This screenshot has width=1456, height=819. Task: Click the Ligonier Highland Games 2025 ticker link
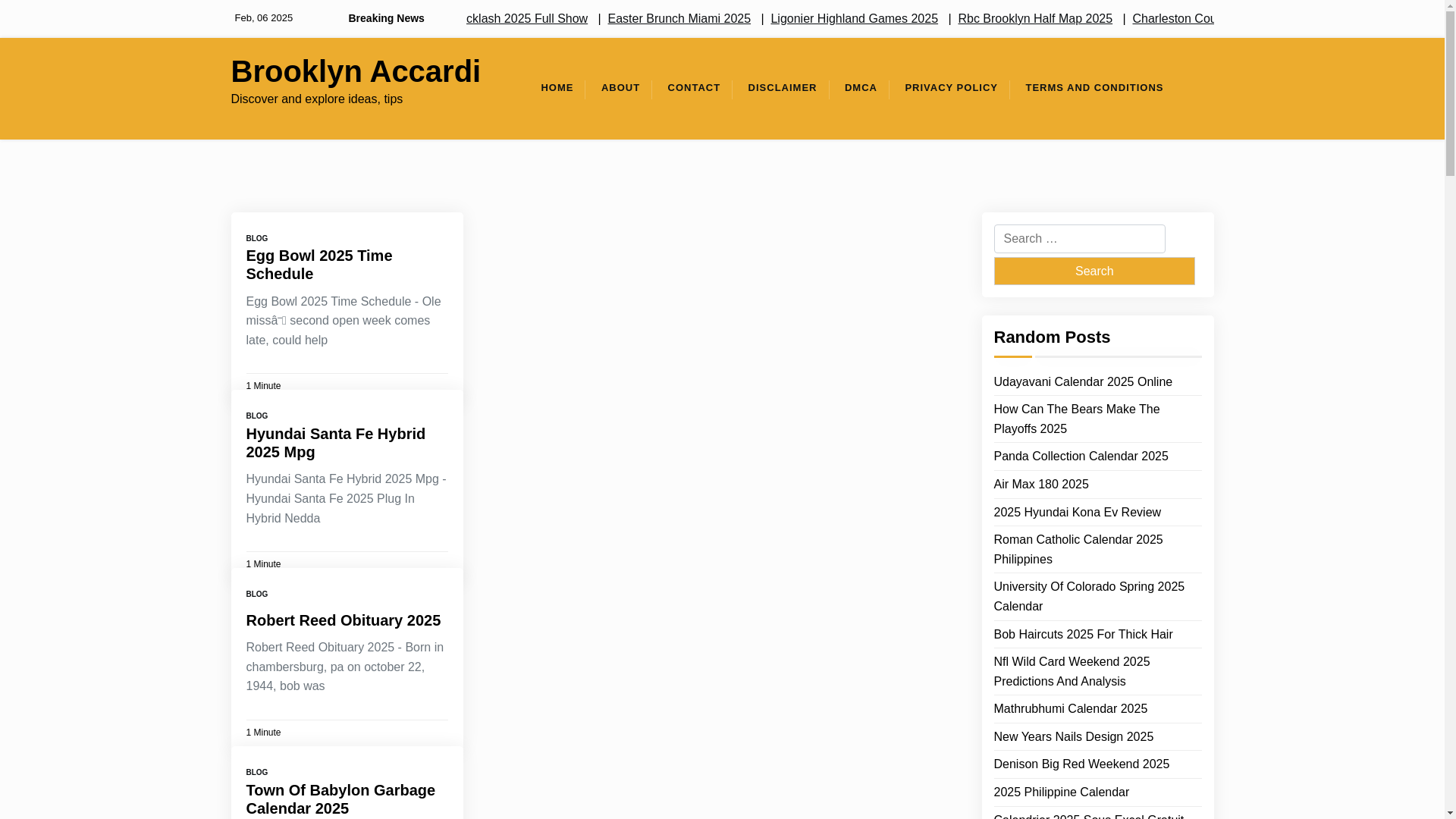pyautogui.click(x=854, y=18)
